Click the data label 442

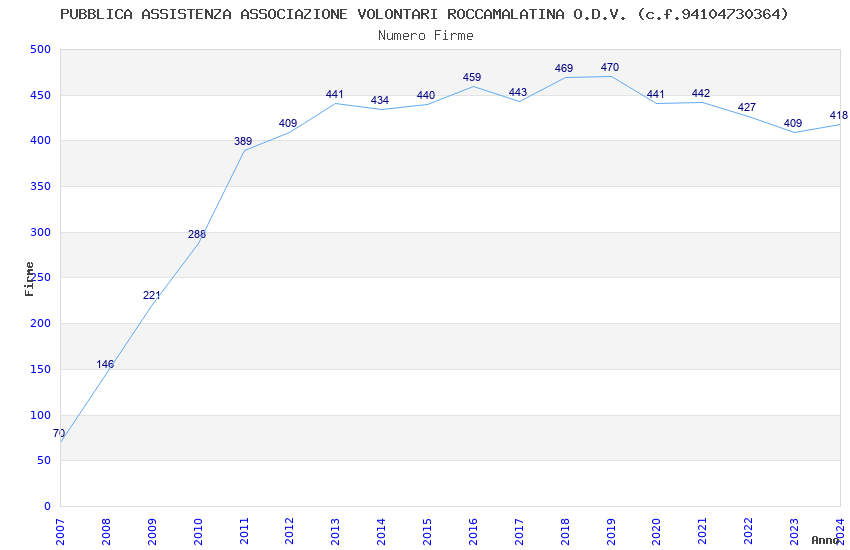(x=701, y=93)
